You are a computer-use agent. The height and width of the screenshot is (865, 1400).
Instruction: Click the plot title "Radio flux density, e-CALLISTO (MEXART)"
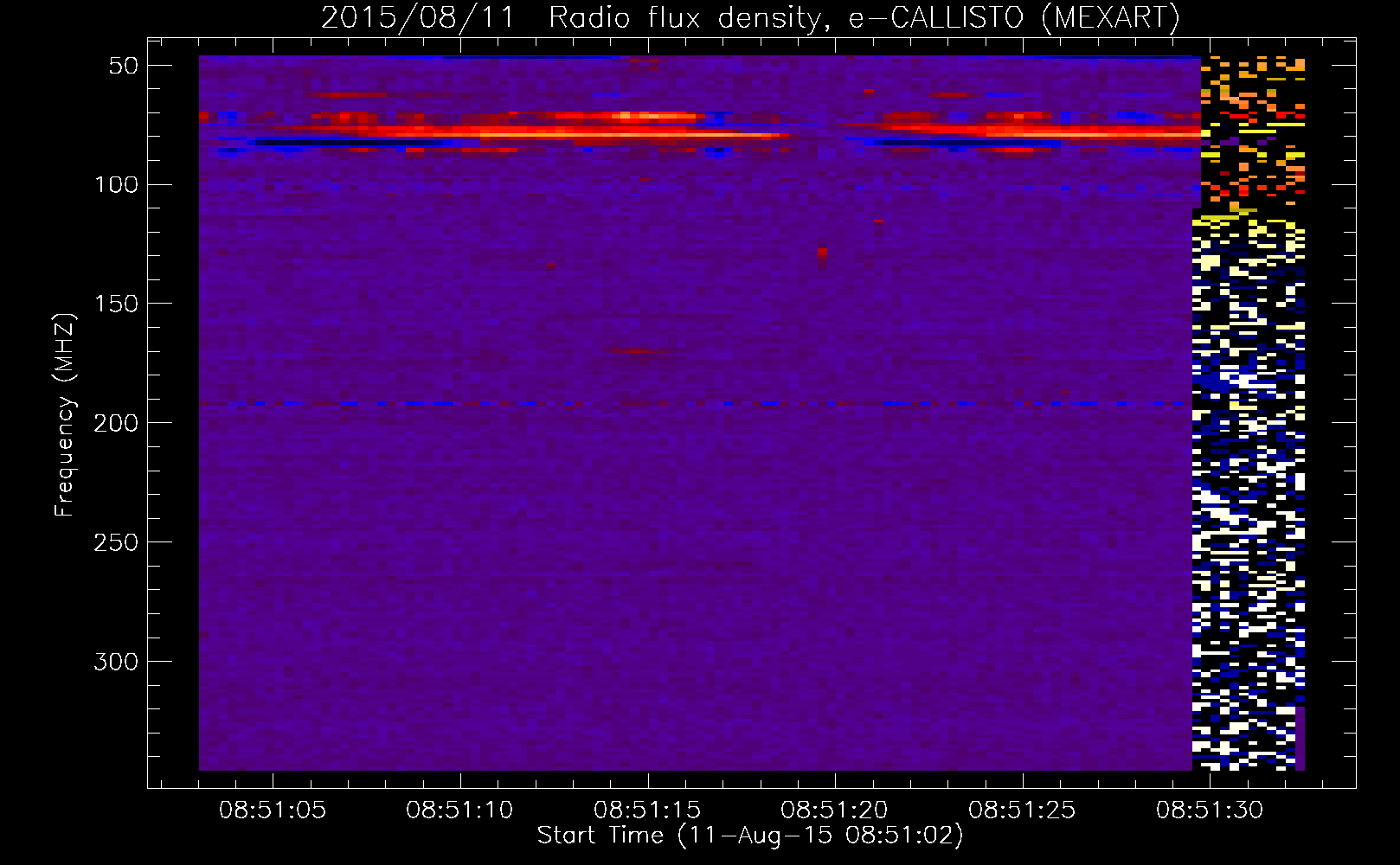point(864,17)
